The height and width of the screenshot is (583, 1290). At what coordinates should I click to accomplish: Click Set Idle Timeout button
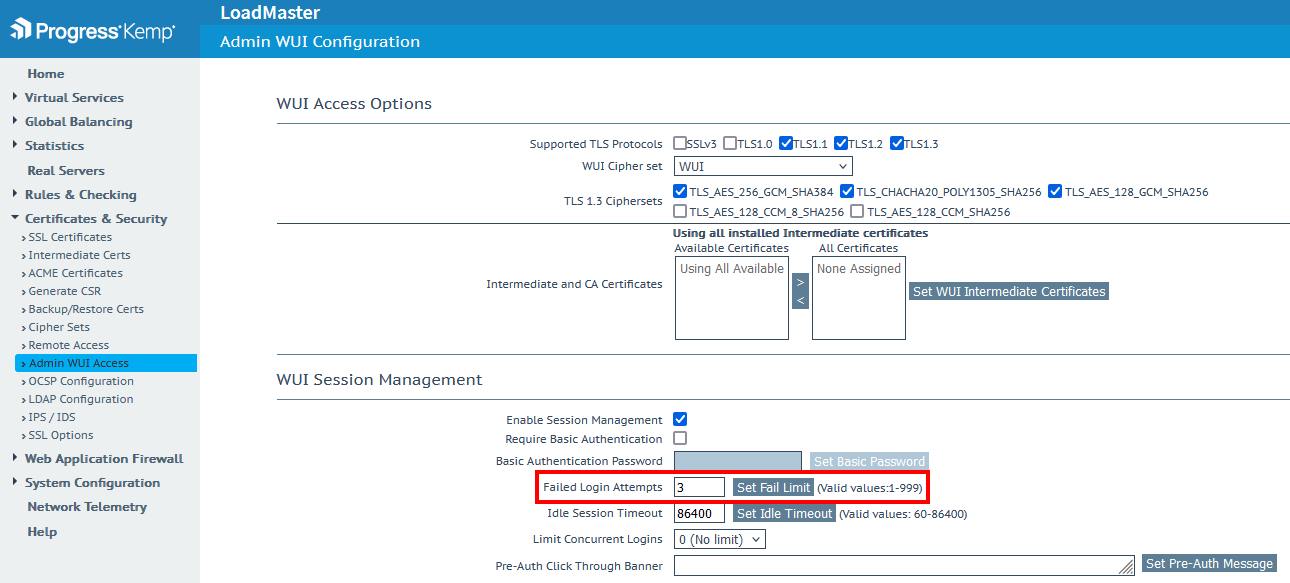[x=784, y=513]
